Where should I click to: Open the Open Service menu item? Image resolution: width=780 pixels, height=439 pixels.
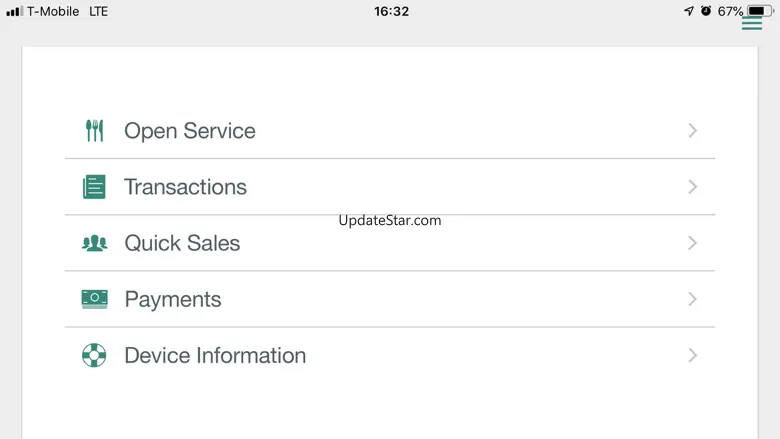(x=190, y=131)
